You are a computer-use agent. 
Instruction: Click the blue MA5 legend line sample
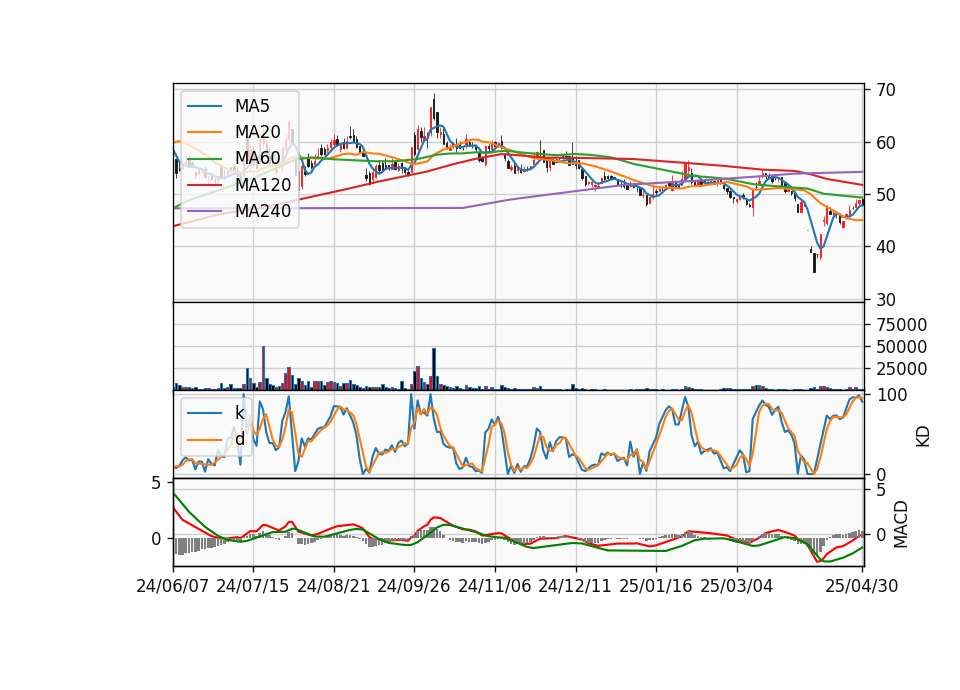tap(204, 107)
